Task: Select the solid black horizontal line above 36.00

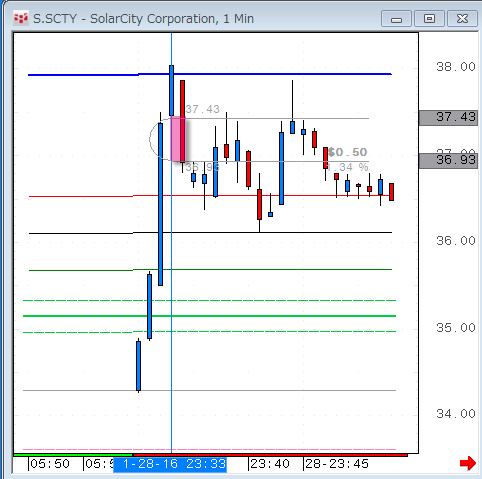Action: pyautogui.click(x=210, y=233)
